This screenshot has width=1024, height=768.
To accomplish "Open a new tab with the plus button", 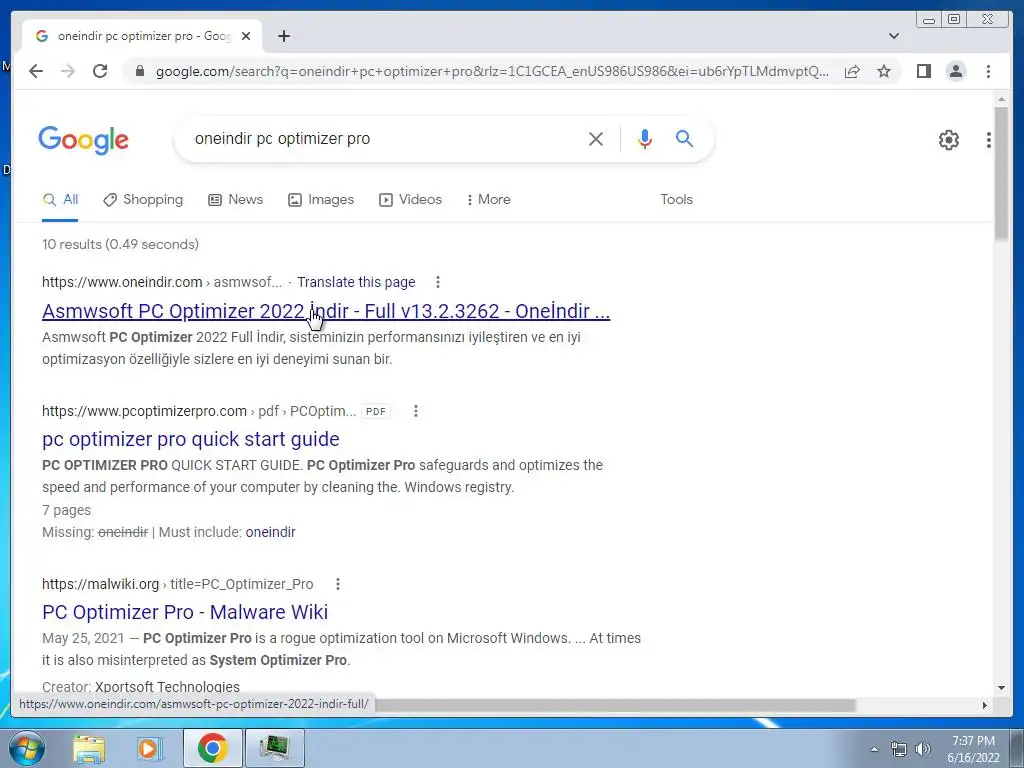I will (x=283, y=36).
